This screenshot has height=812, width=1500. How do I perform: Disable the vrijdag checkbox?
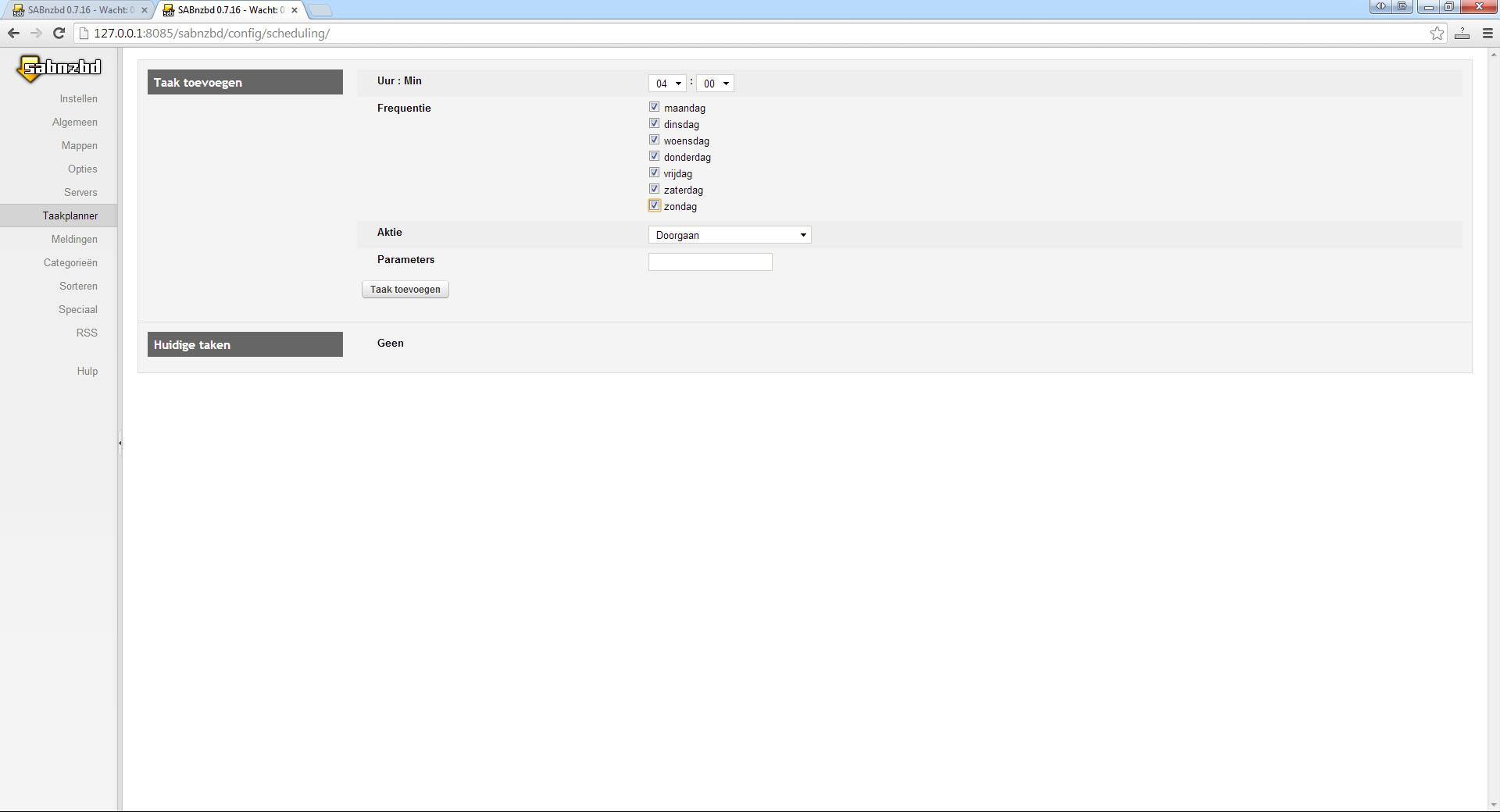[654, 173]
